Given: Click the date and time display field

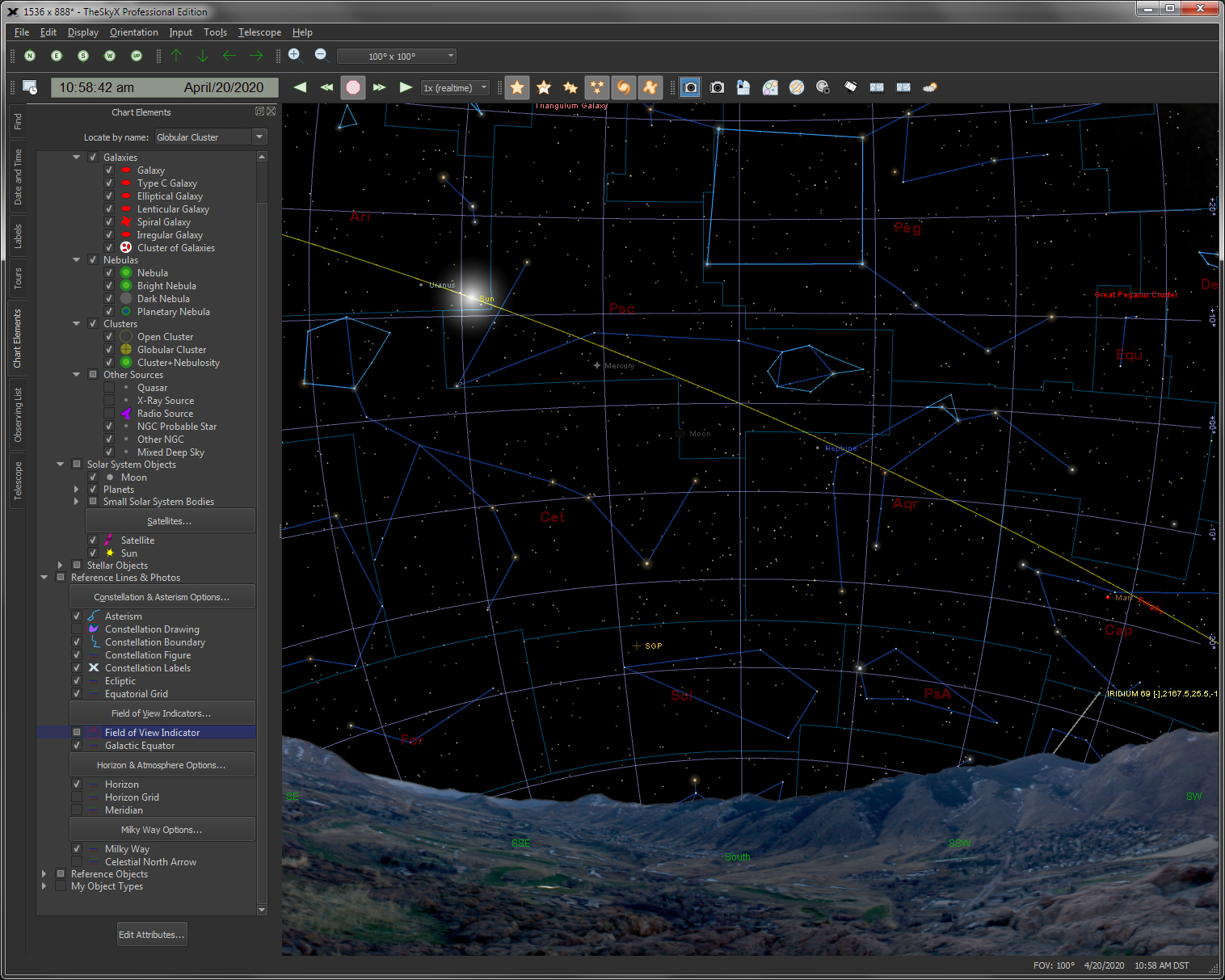Looking at the screenshot, I should (x=164, y=87).
